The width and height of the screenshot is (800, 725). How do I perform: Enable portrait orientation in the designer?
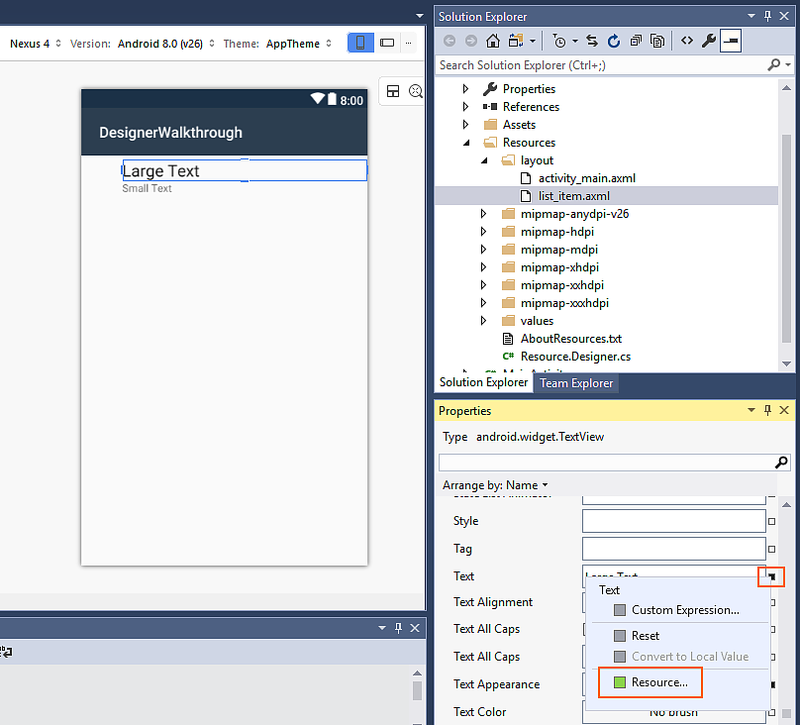click(x=360, y=43)
